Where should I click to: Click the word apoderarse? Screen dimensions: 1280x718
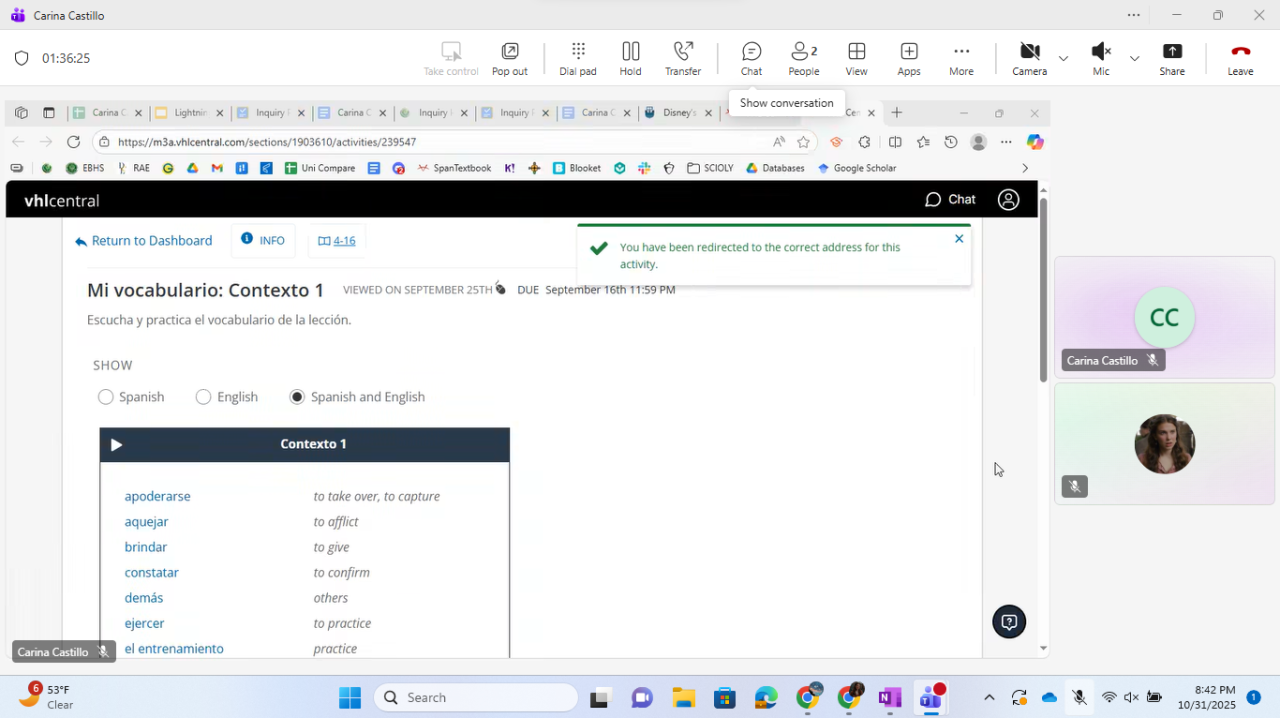157,496
